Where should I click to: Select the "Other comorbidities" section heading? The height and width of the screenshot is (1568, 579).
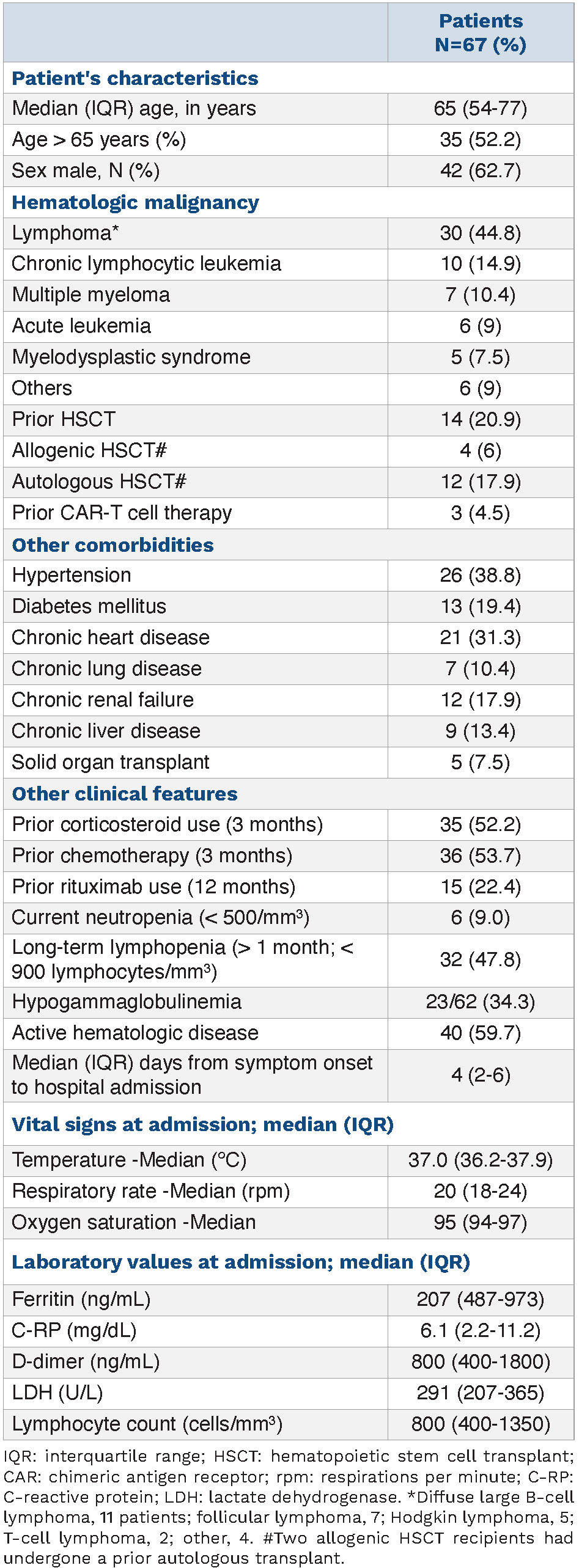[x=112, y=545]
